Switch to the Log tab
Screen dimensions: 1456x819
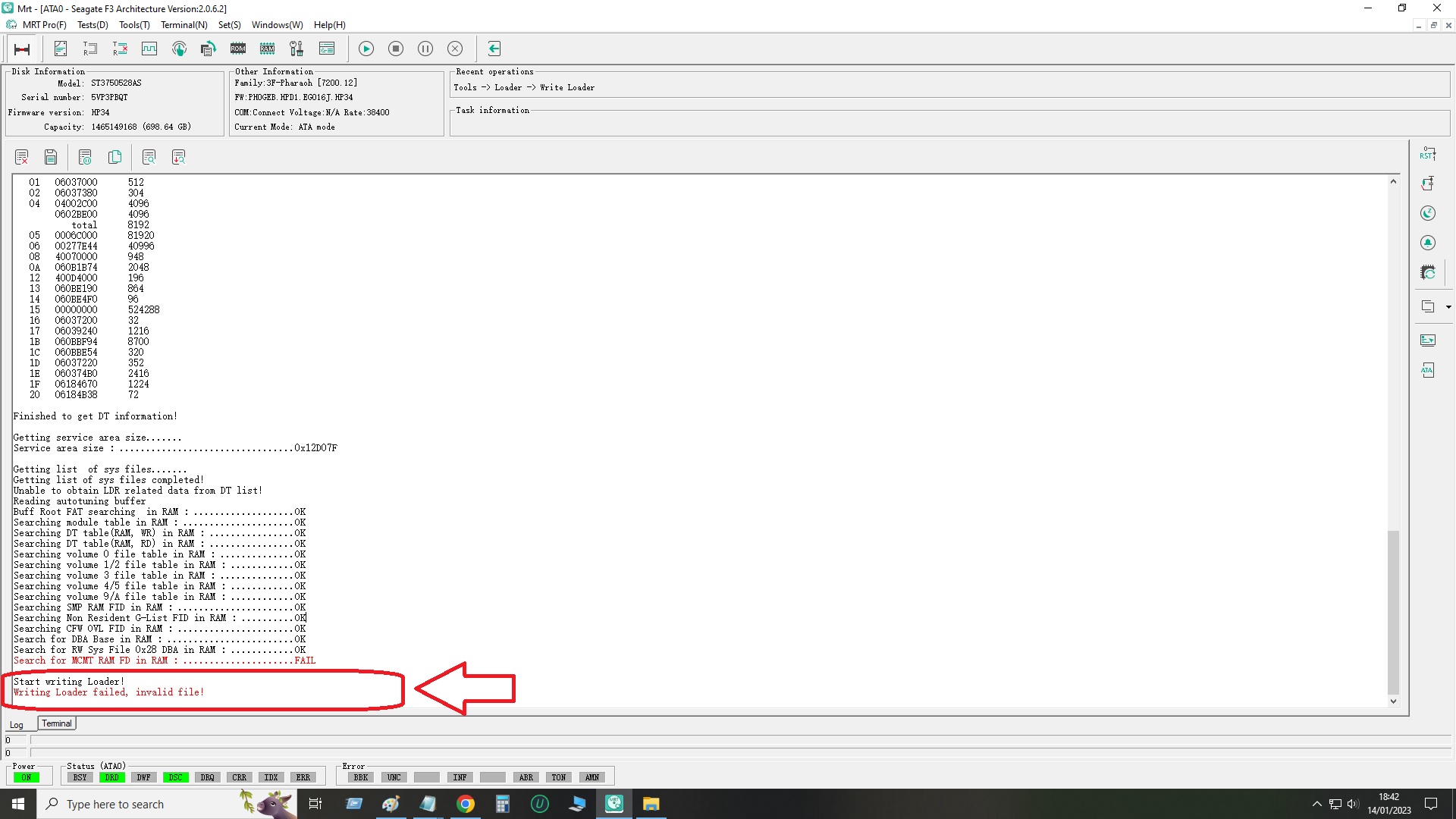pyautogui.click(x=17, y=726)
